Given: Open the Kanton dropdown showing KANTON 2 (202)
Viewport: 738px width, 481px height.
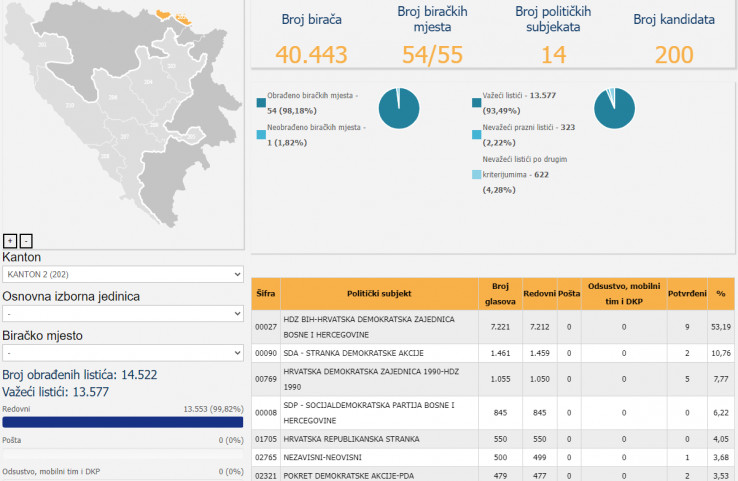Looking at the screenshot, I should pos(123,274).
